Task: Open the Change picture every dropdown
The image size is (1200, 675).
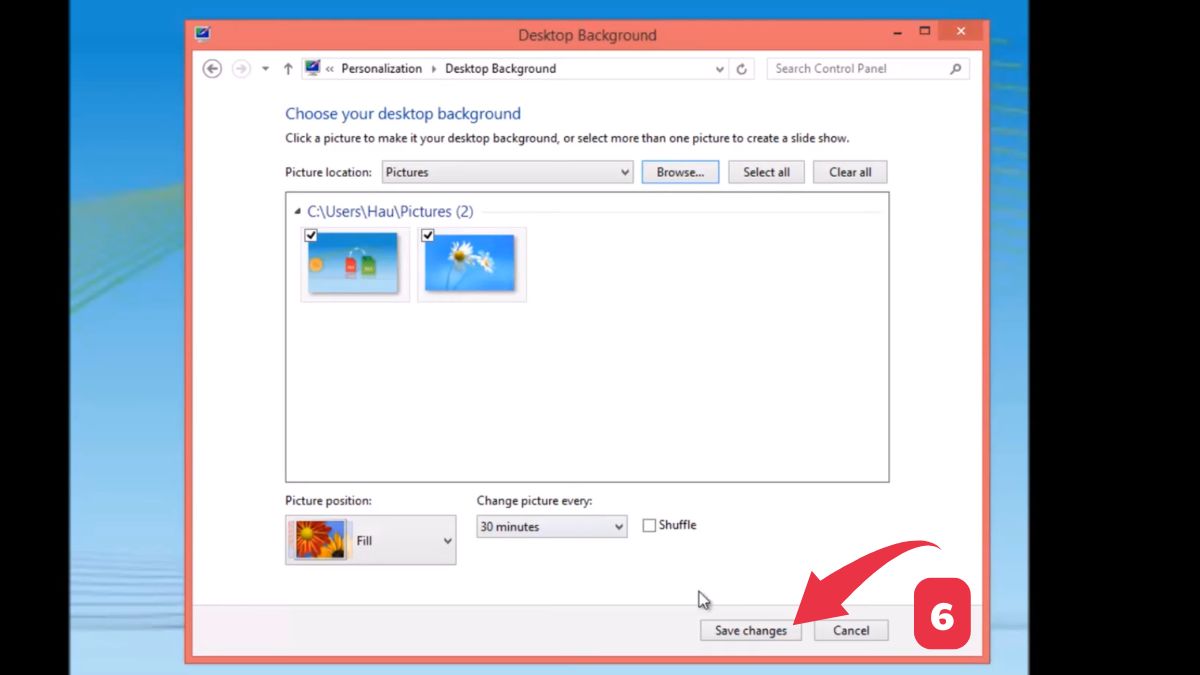Action: point(619,525)
